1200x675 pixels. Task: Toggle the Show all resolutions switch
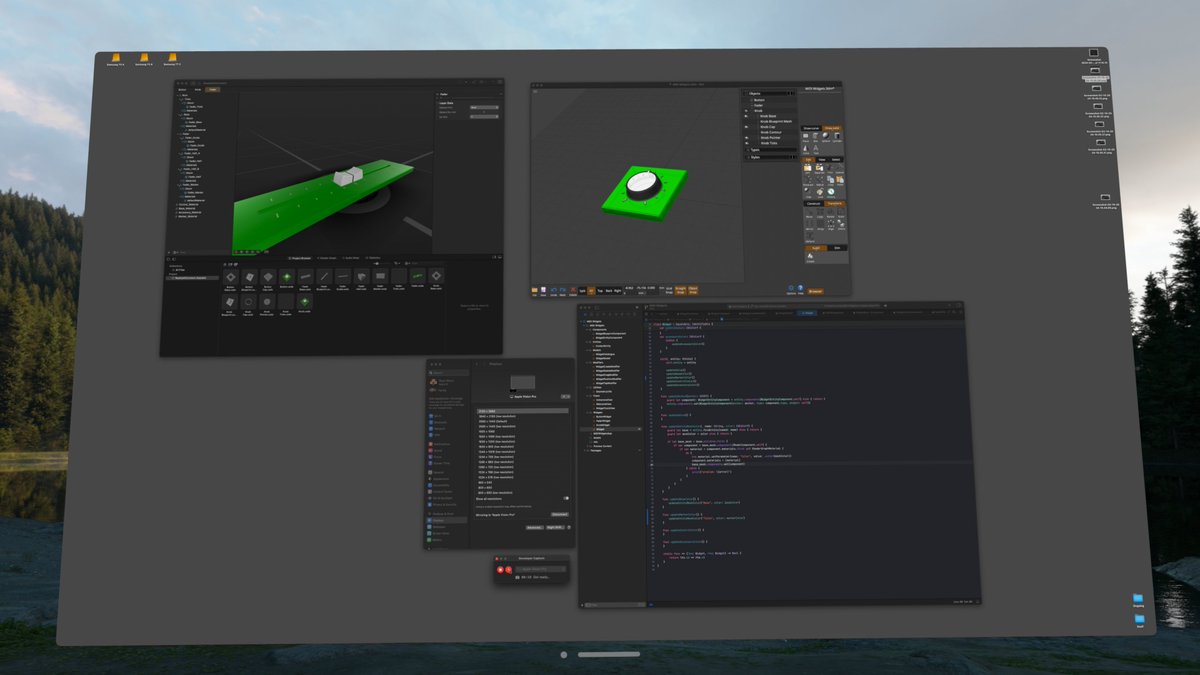(x=566, y=498)
